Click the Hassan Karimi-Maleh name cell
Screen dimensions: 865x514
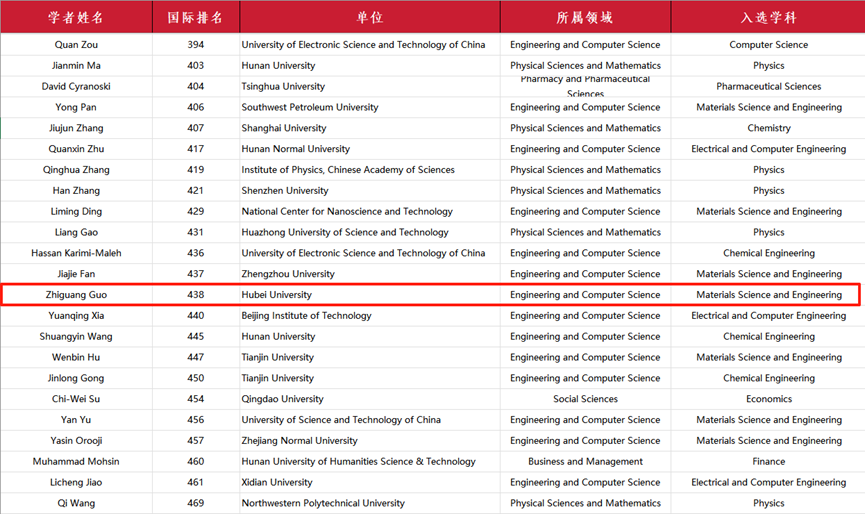tap(76, 253)
